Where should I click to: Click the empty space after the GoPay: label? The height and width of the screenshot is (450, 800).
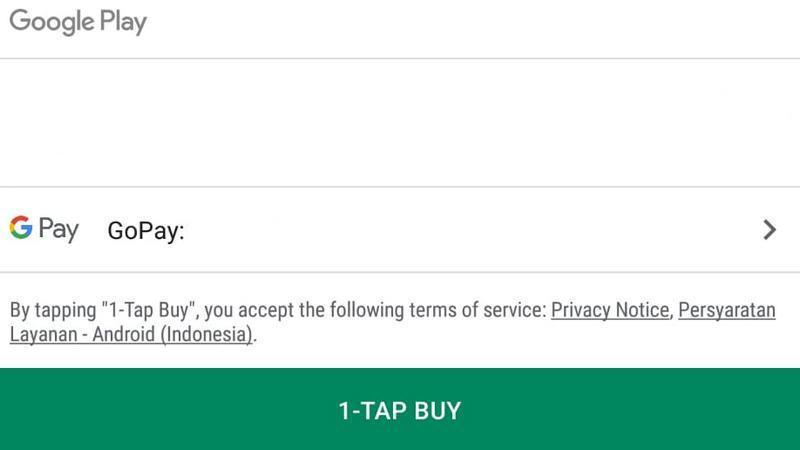pos(472,231)
